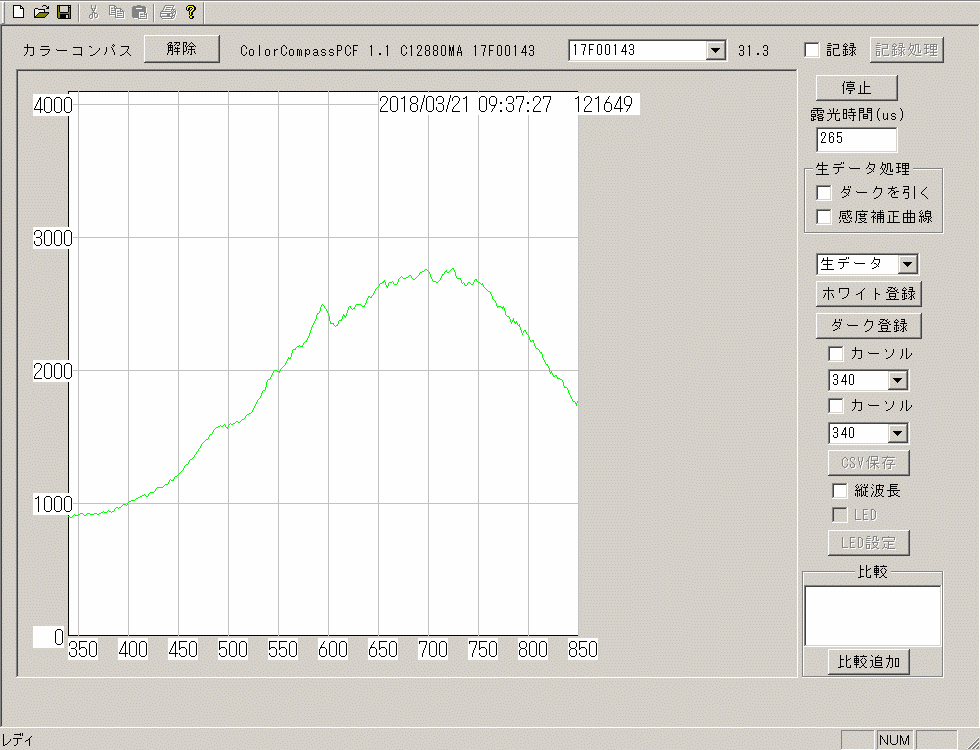Screen dimensions: 980x750
Task: Open the 17F00143 device dropdown
Action: pyautogui.click(x=715, y=50)
